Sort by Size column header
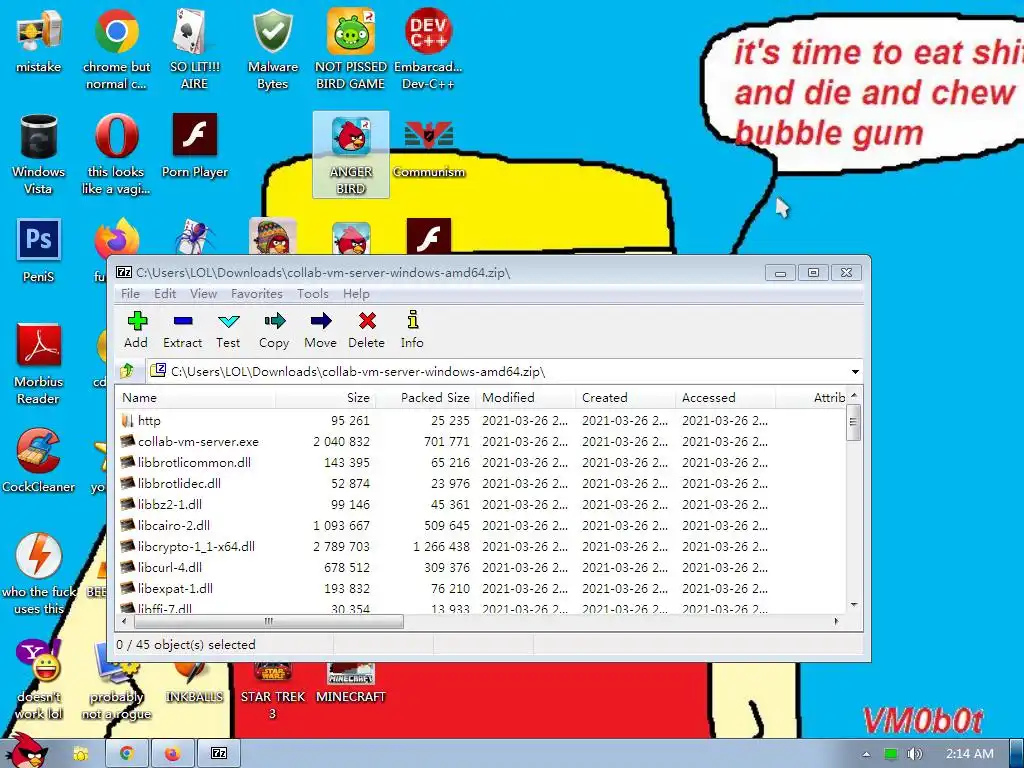 pos(325,398)
